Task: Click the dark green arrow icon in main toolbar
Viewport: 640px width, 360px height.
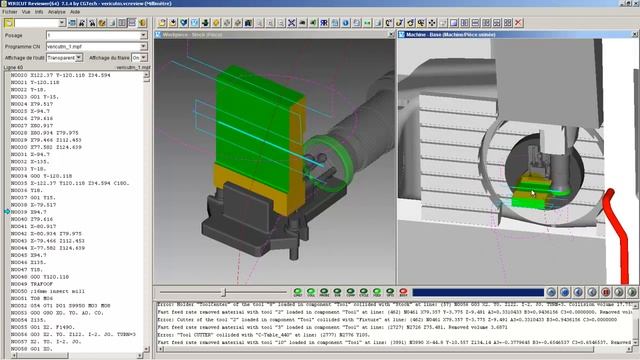Action: click(x=205, y=23)
